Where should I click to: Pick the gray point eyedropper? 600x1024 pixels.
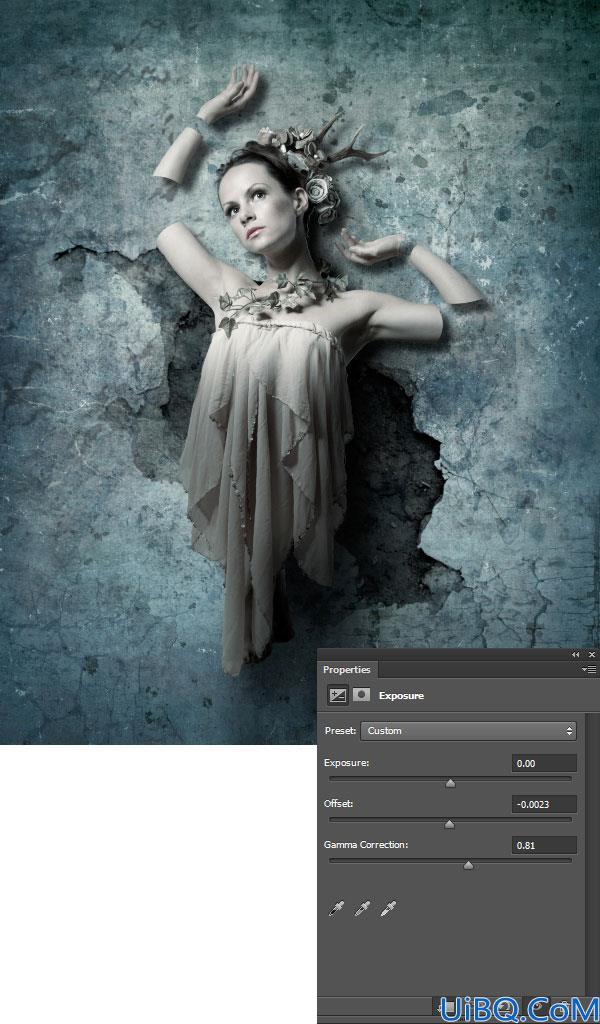362,908
